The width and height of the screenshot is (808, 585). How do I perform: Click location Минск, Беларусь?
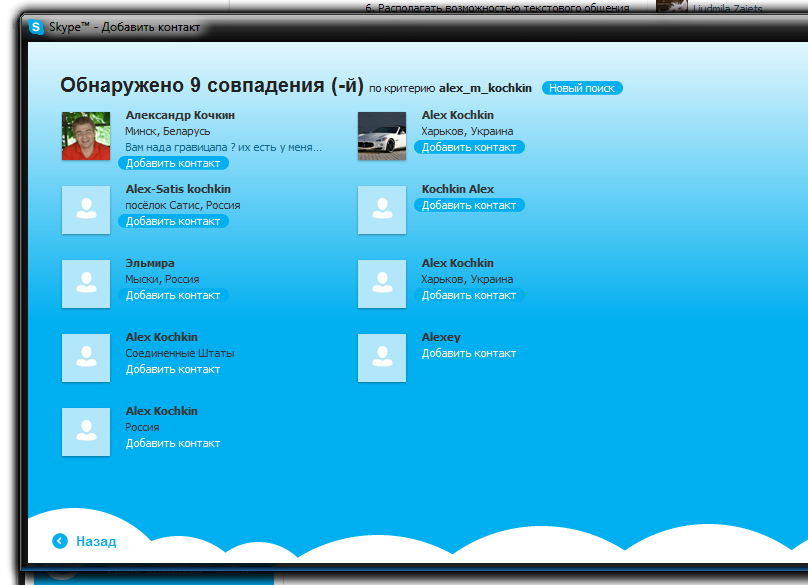tap(168, 131)
